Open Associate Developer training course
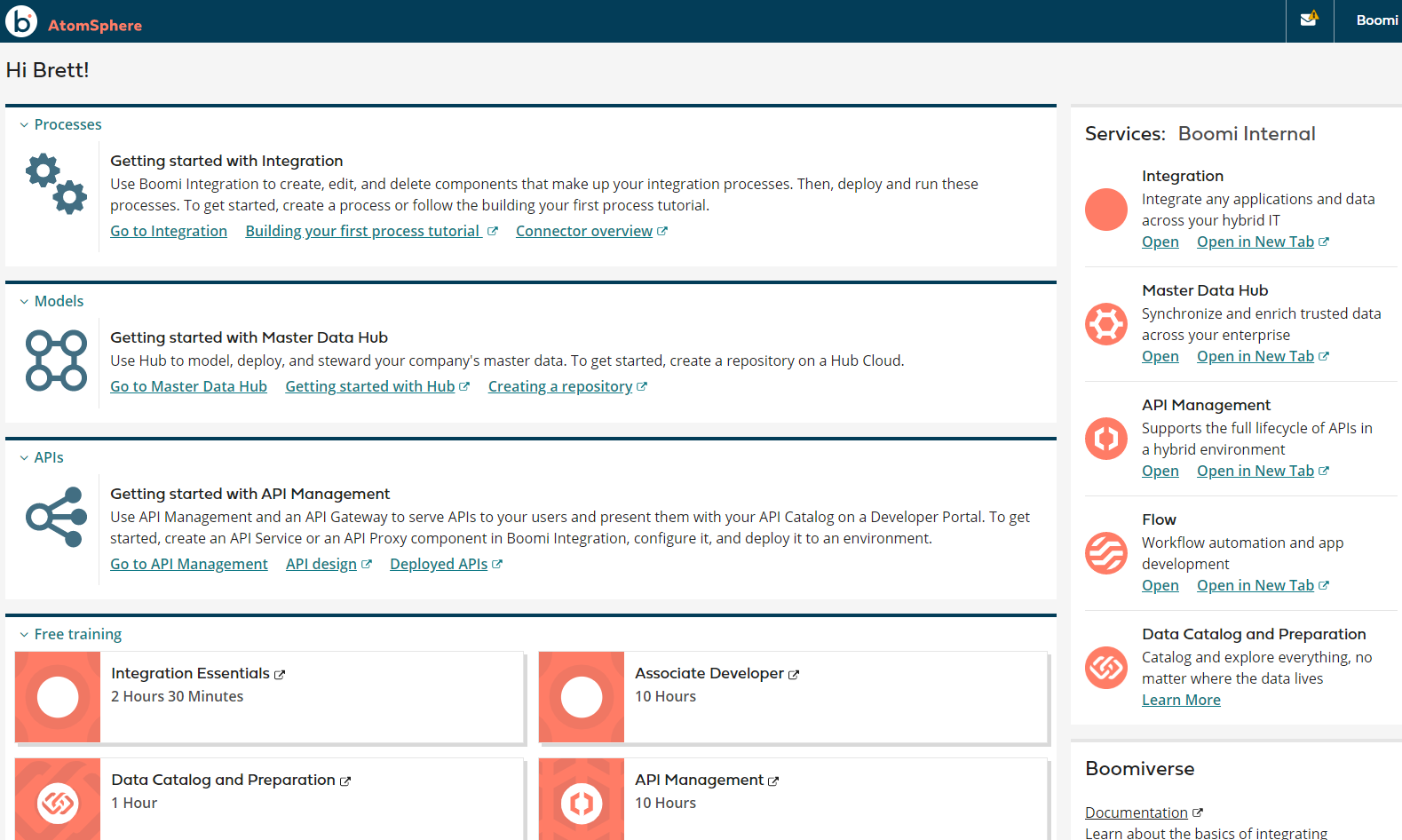This screenshot has width=1402, height=840. (x=709, y=673)
